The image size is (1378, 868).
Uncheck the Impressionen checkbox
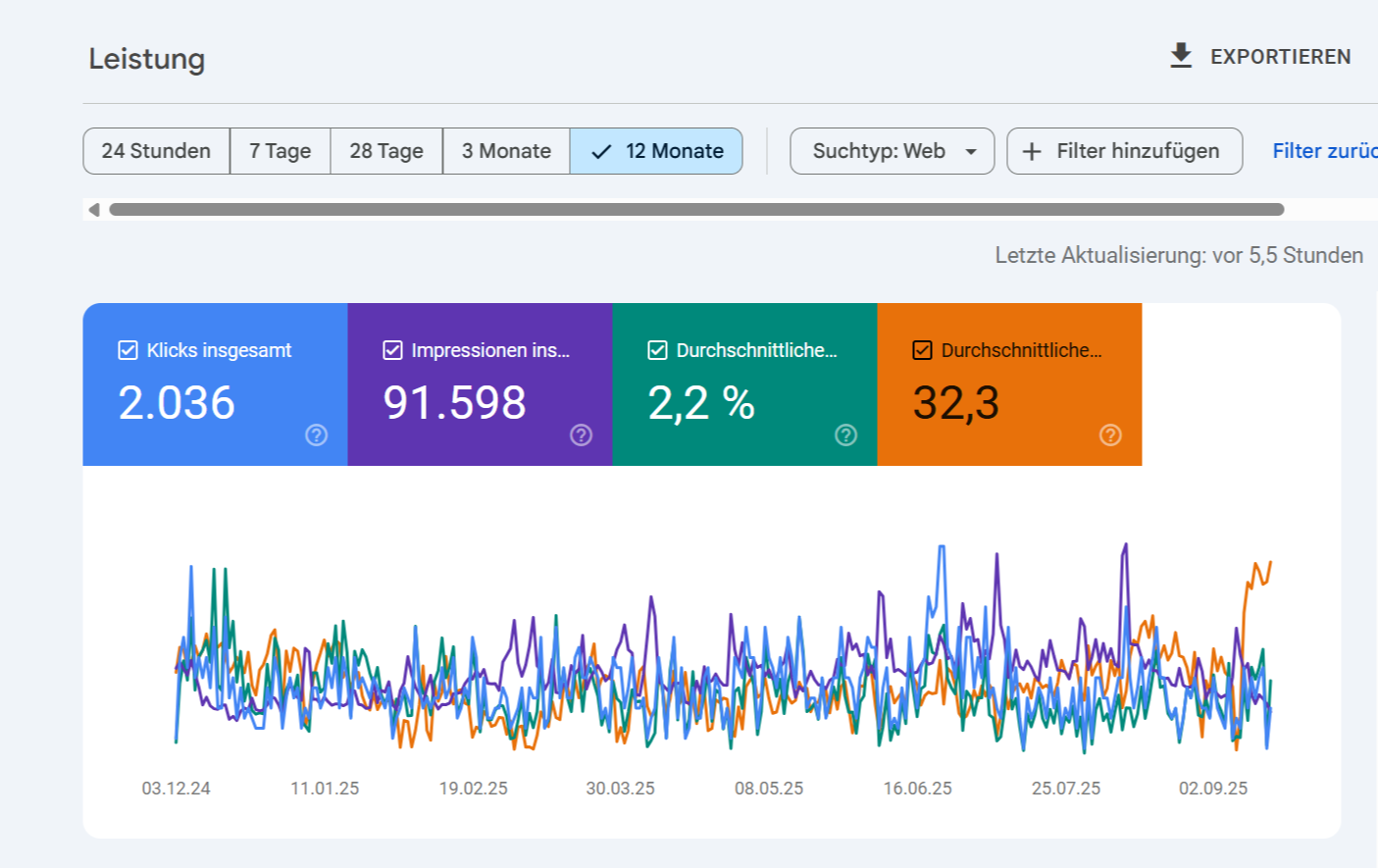pyautogui.click(x=392, y=350)
